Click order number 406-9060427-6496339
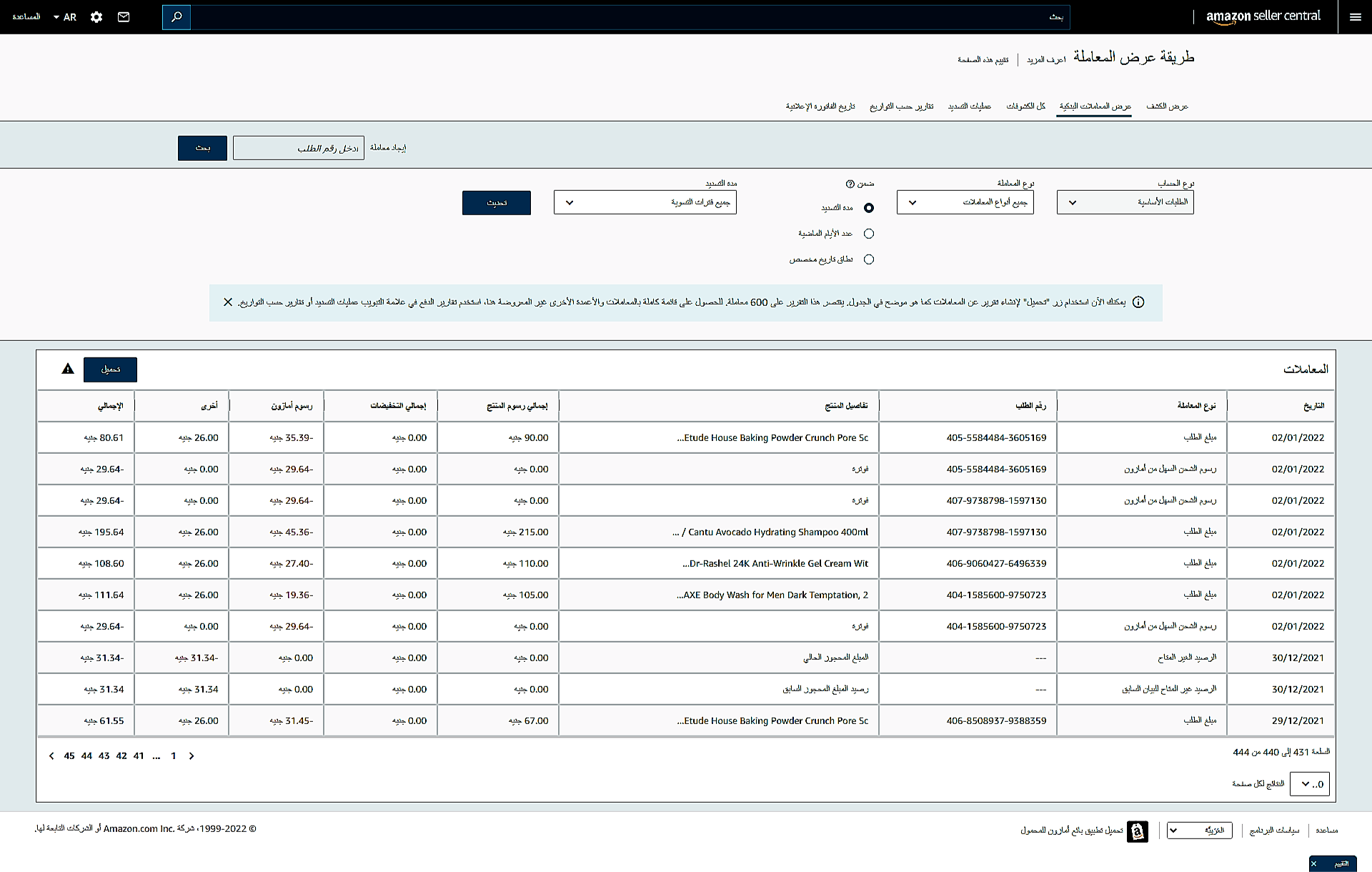The width and height of the screenshot is (1372, 872). pos(996,564)
